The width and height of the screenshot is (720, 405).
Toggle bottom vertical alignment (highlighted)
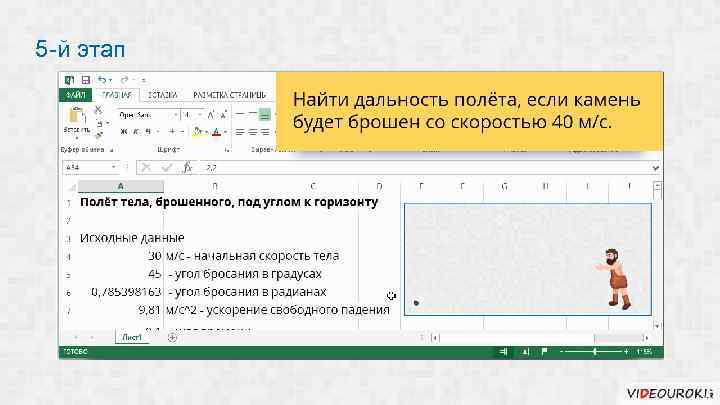tap(265, 115)
